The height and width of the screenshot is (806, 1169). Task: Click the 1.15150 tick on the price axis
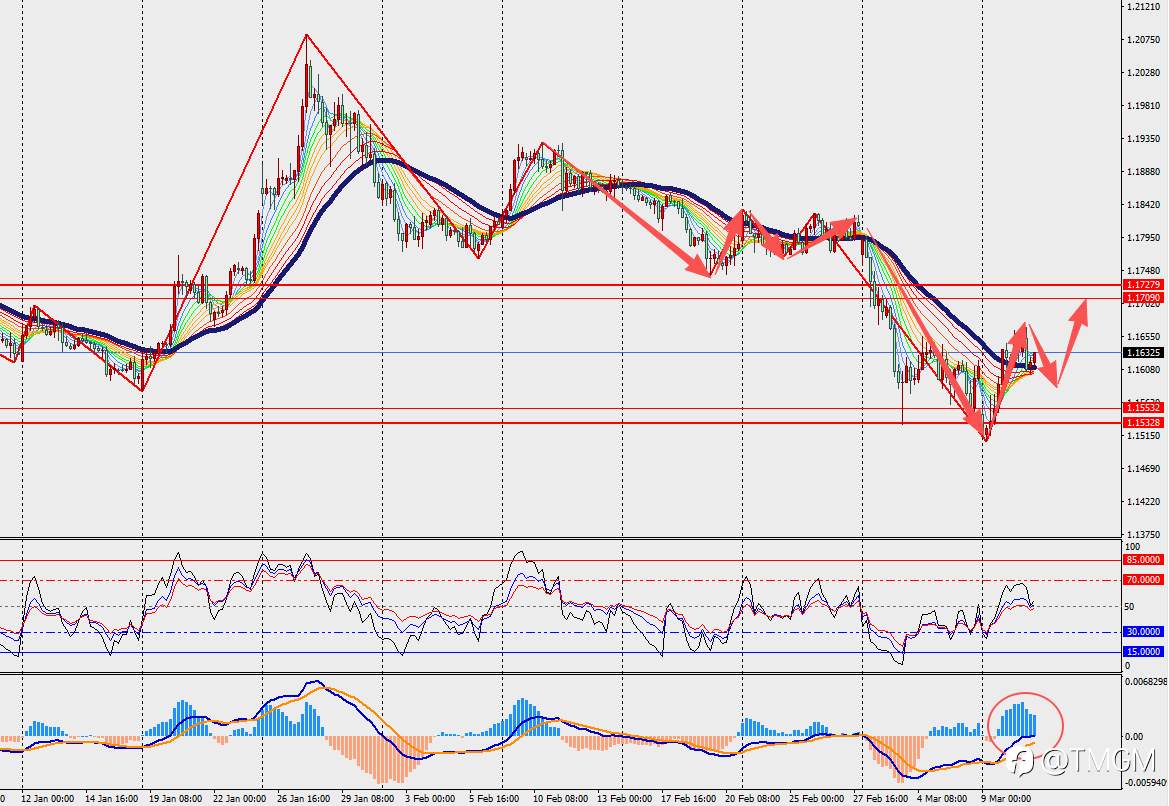1143,435
